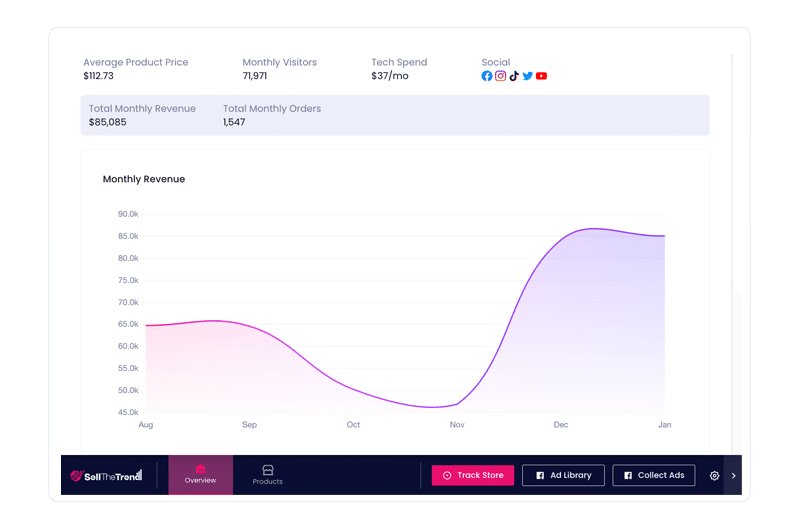Image resolution: width=800 pixels, height=529 pixels.
Task: Click the settings gear icon in toolbar
Action: click(x=714, y=476)
